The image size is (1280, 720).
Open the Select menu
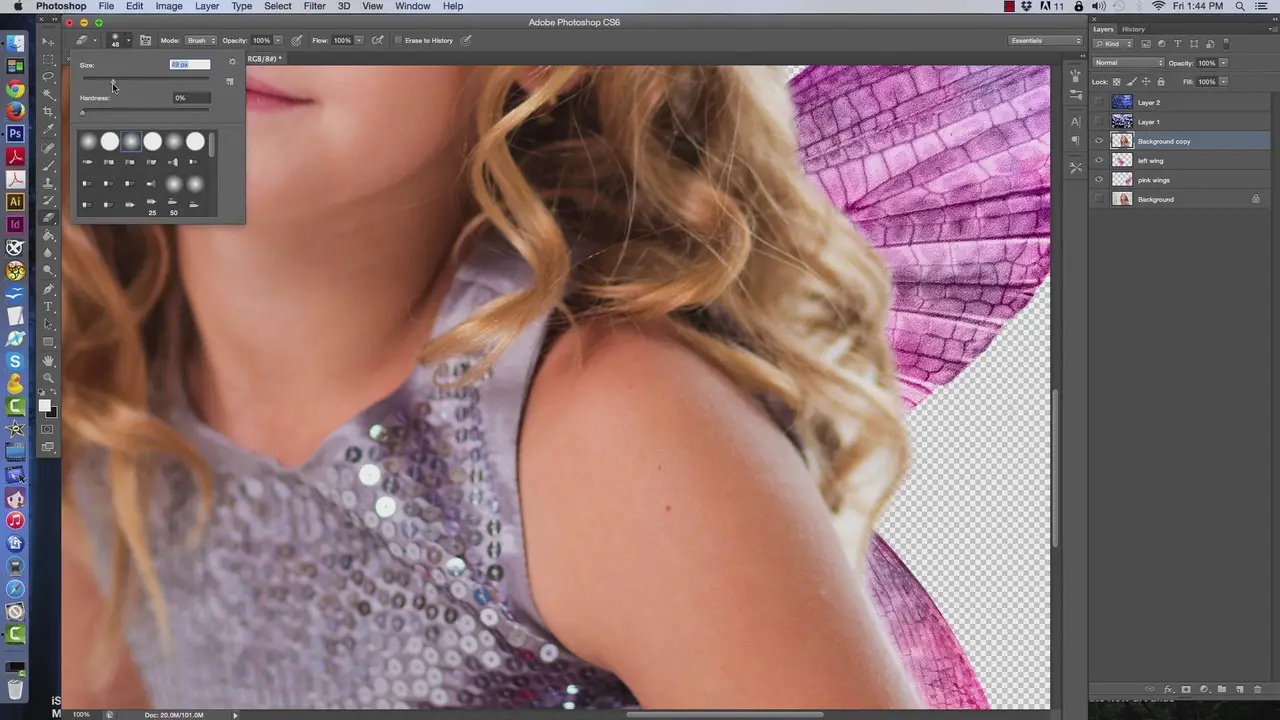[278, 6]
